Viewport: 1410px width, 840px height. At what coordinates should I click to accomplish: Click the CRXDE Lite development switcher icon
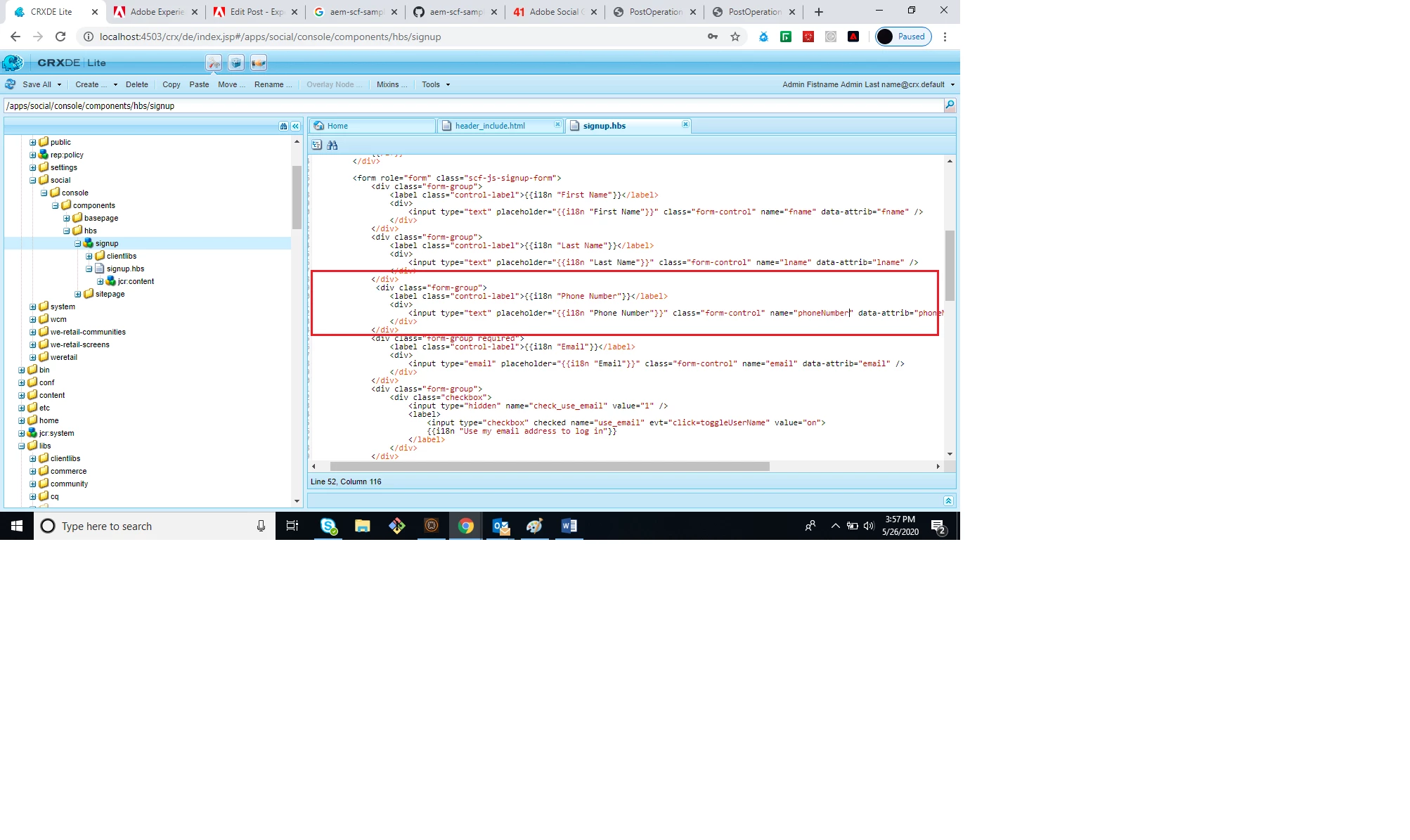tap(214, 63)
